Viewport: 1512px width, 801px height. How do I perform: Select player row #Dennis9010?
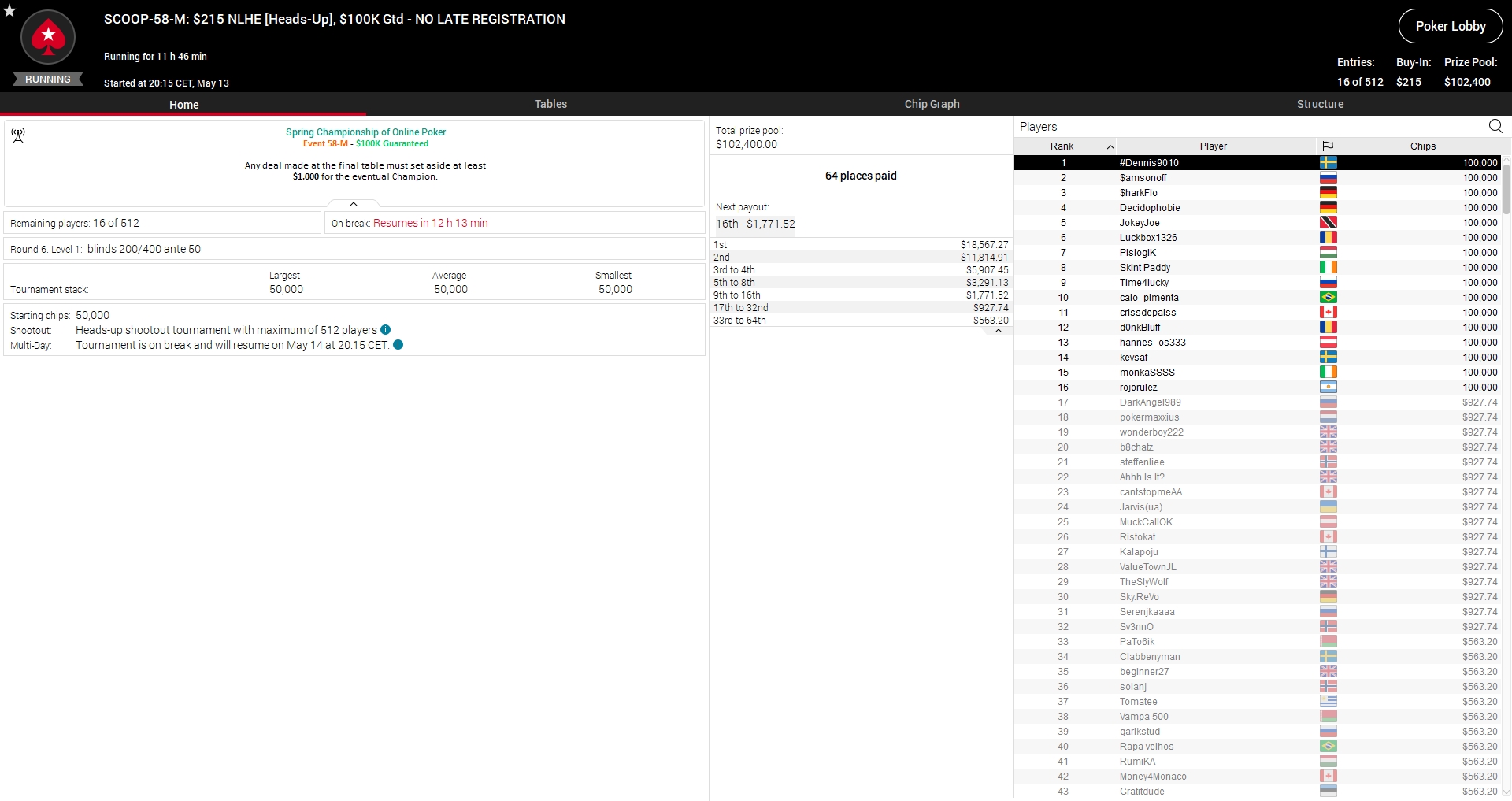pos(1258,163)
